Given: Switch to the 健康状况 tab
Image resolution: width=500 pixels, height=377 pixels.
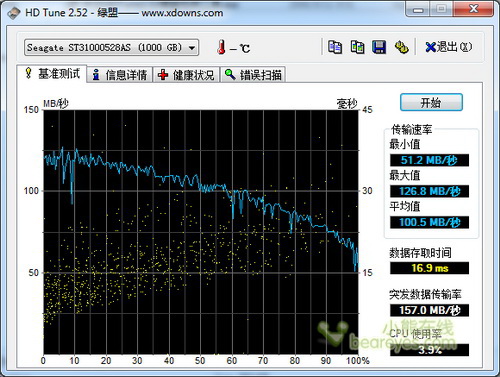Looking at the screenshot, I should [x=186, y=75].
